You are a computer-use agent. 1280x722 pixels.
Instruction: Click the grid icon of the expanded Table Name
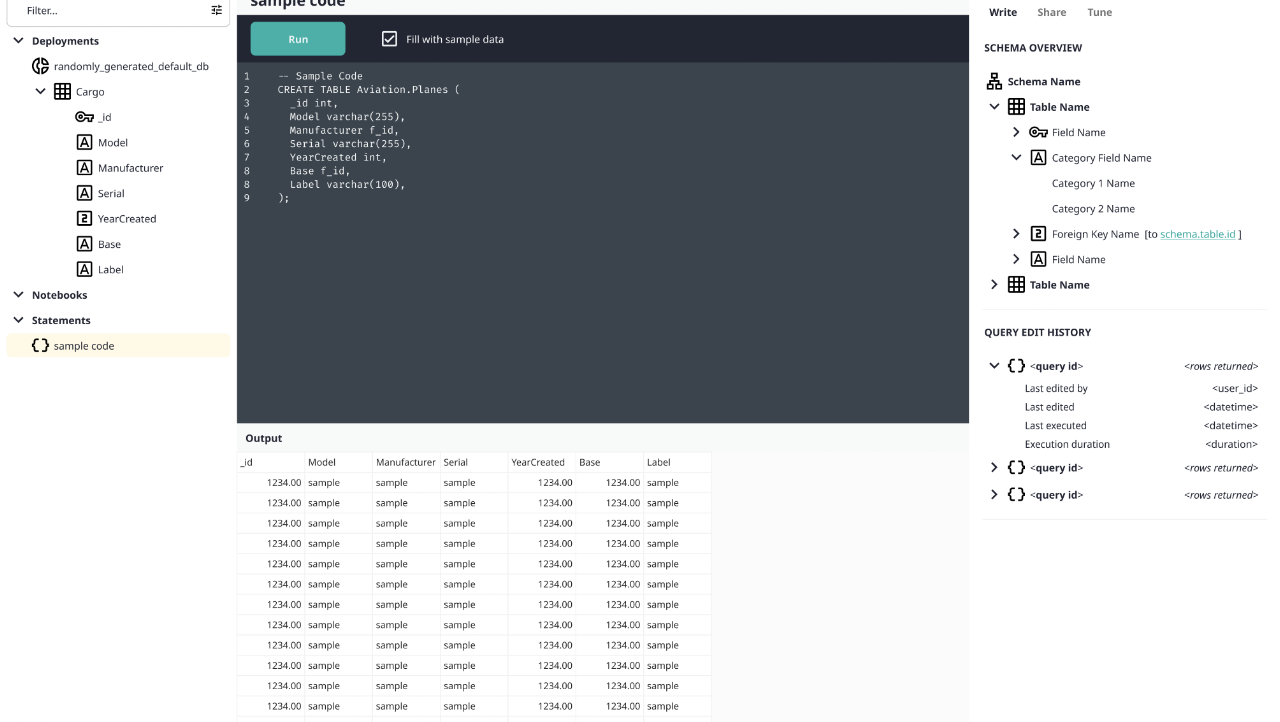pyautogui.click(x=1016, y=107)
